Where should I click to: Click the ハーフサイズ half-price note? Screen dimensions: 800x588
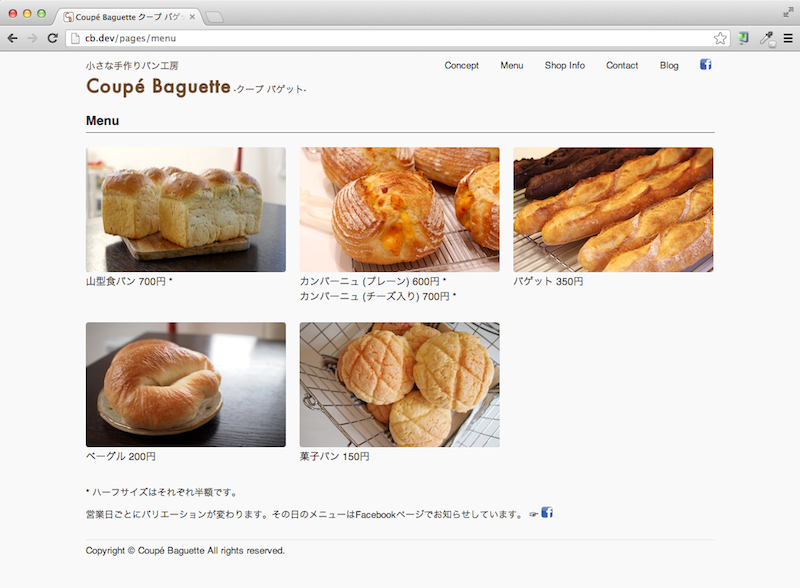click(x=161, y=492)
